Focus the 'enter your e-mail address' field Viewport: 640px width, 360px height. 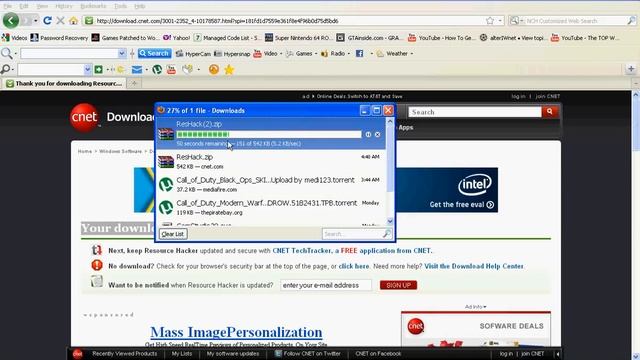[326, 285]
